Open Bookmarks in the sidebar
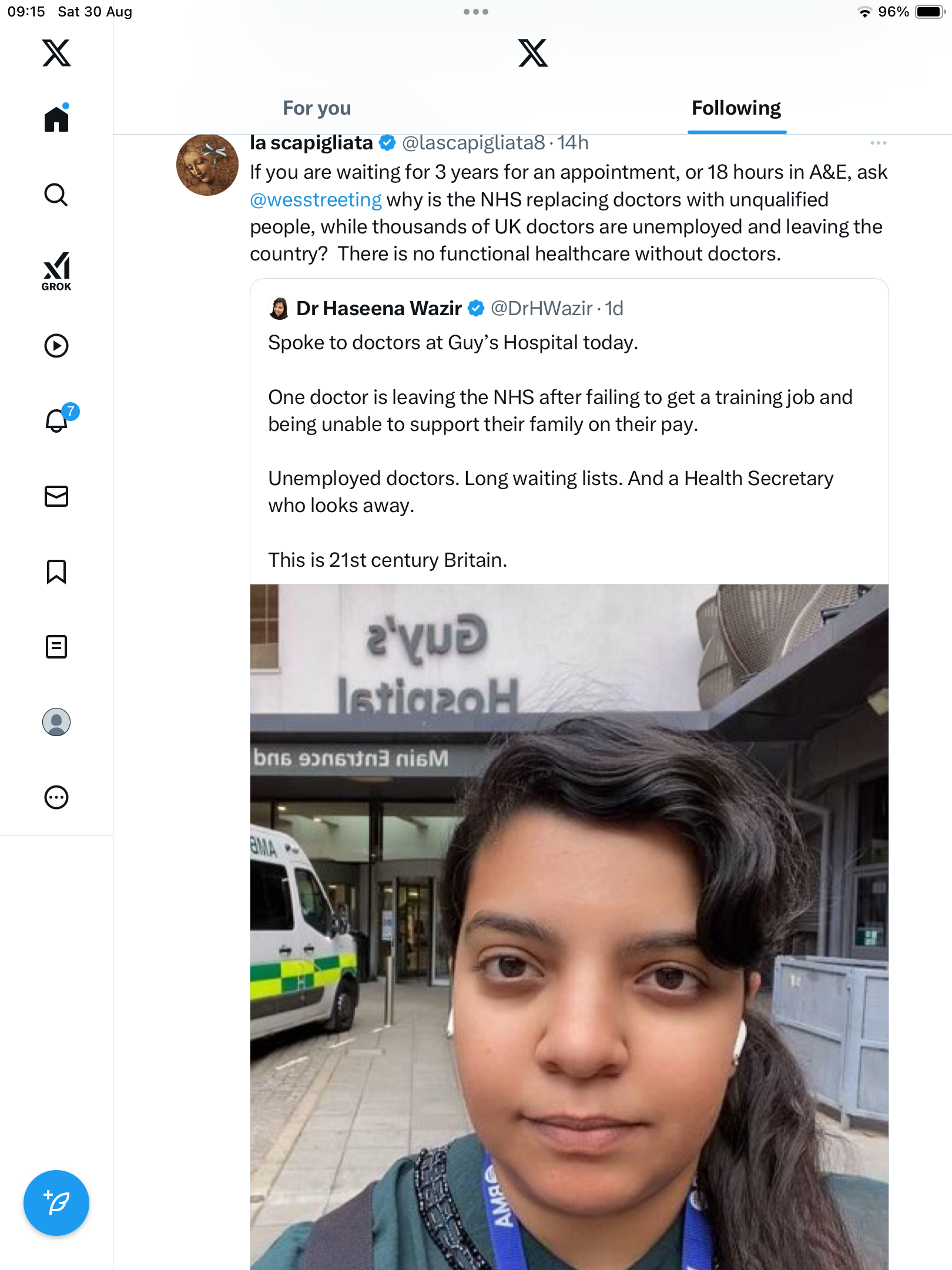952x1270 pixels. 56,571
